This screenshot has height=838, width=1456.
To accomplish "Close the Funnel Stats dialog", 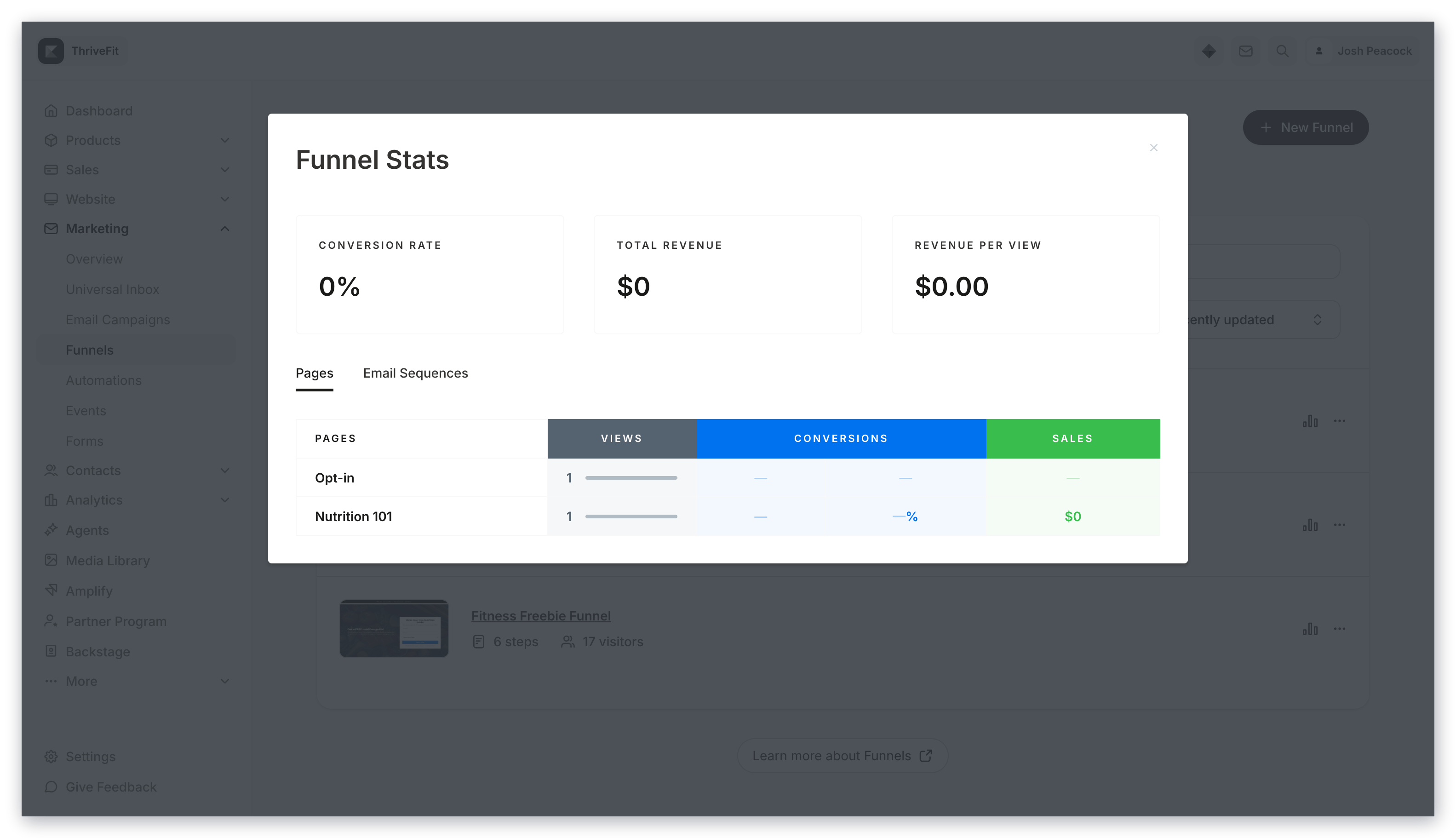I will point(1153,148).
